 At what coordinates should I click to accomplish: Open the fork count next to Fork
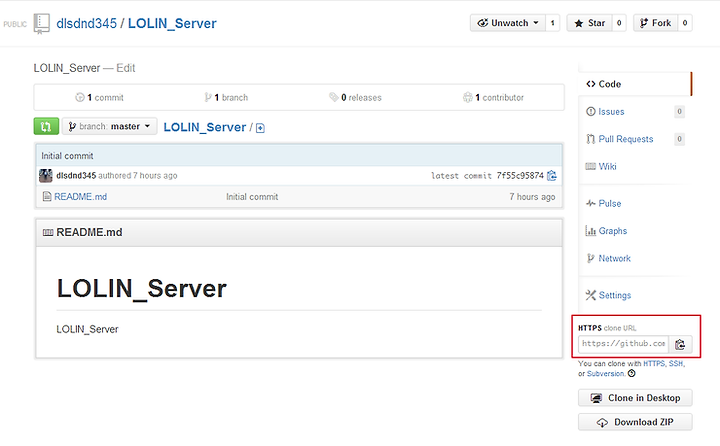click(685, 23)
